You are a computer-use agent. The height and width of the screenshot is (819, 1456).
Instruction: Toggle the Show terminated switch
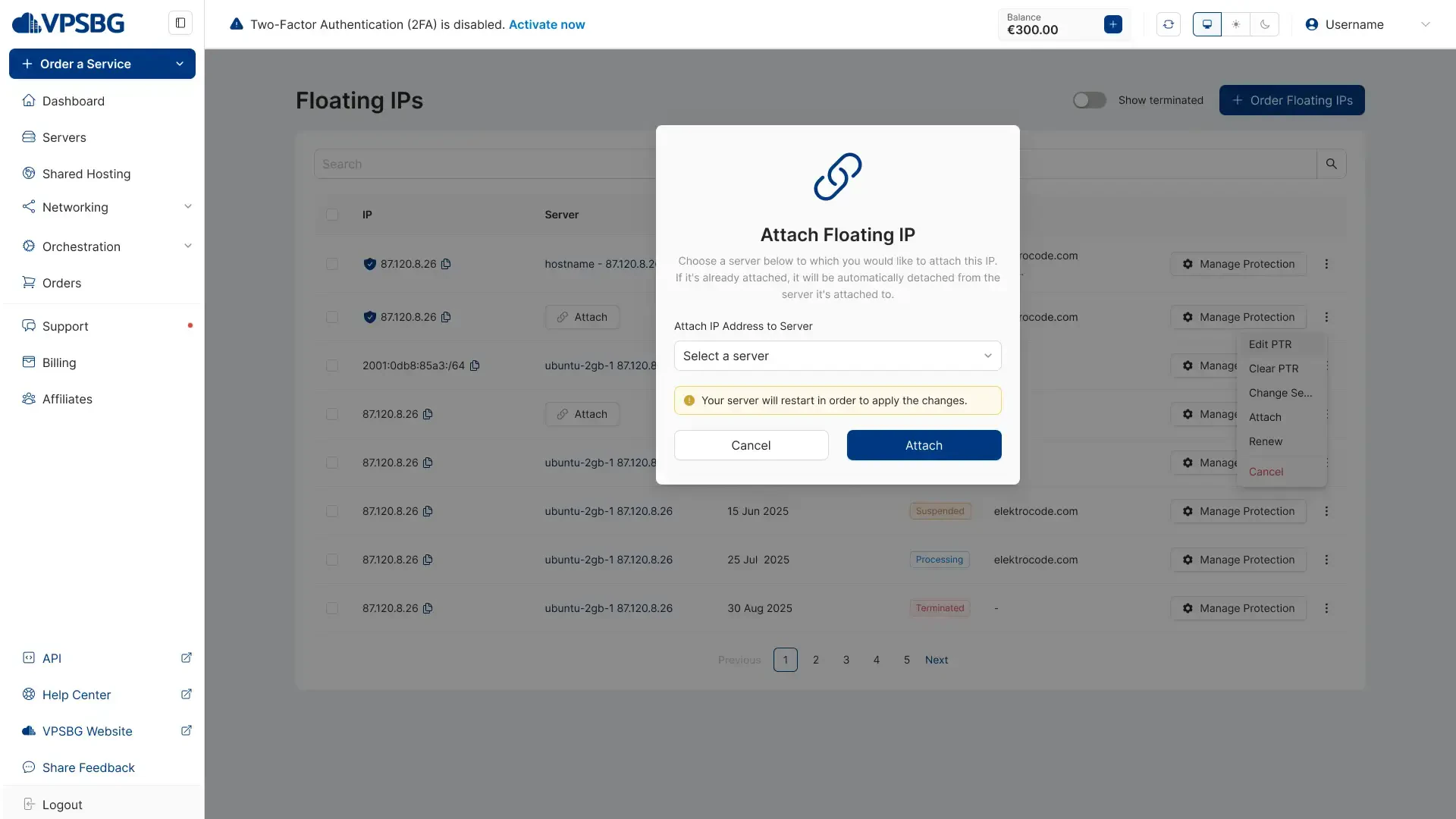point(1089,100)
